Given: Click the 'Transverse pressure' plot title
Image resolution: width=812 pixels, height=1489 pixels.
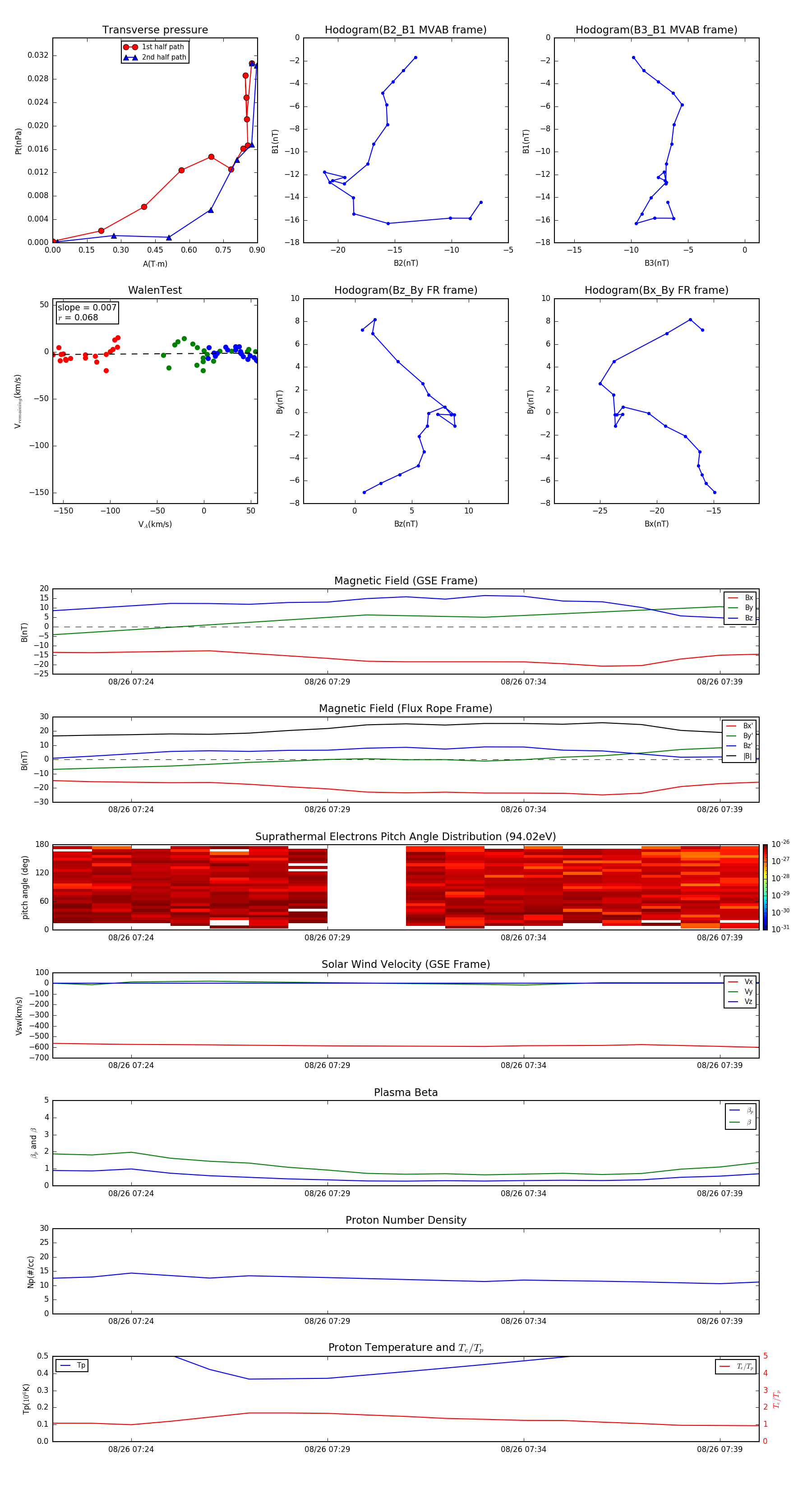Looking at the screenshot, I should click(x=155, y=30).
